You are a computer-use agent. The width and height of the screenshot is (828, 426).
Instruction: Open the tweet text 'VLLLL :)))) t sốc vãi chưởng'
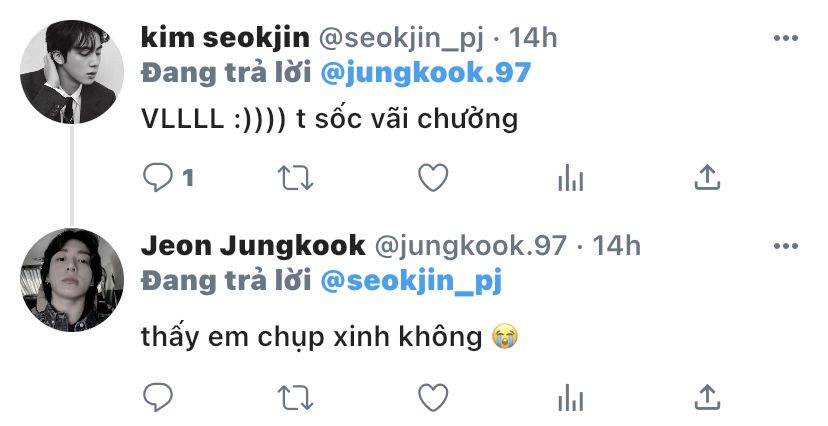click(x=330, y=119)
